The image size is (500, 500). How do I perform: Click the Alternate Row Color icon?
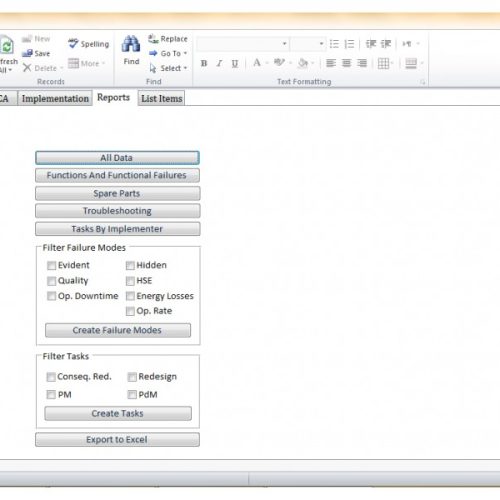[x=411, y=63]
